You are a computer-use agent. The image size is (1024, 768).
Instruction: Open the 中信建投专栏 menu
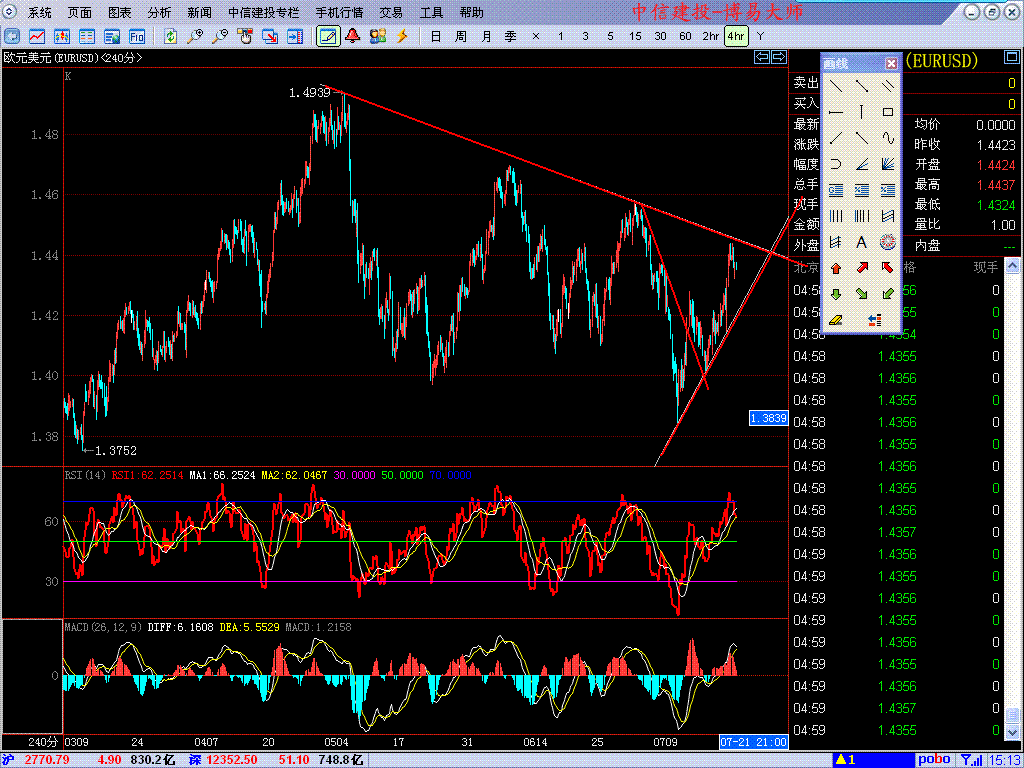264,12
